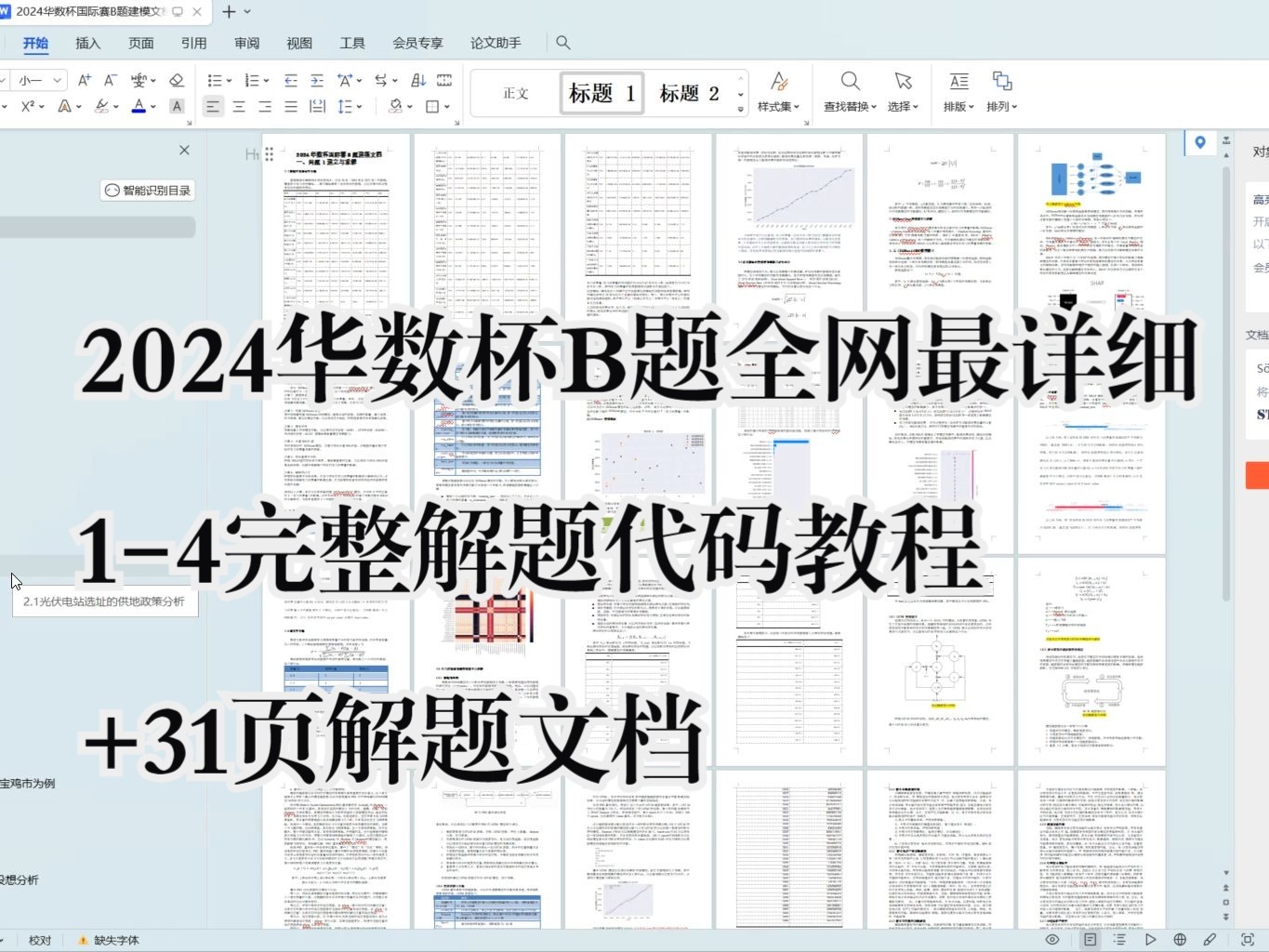The width and height of the screenshot is (1269, 952).
Task: Open a new tab with plus button
Action: (229, 11)
